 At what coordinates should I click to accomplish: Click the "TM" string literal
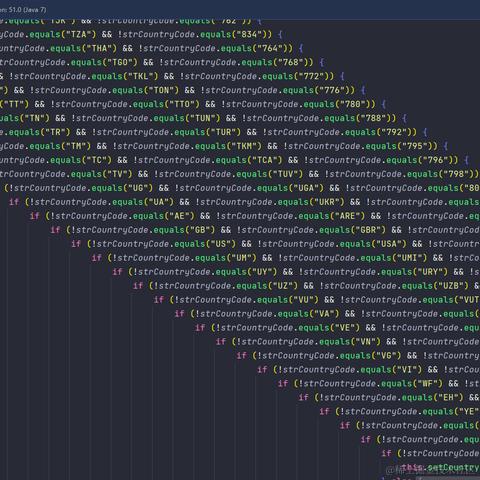(x=76, y=146)
